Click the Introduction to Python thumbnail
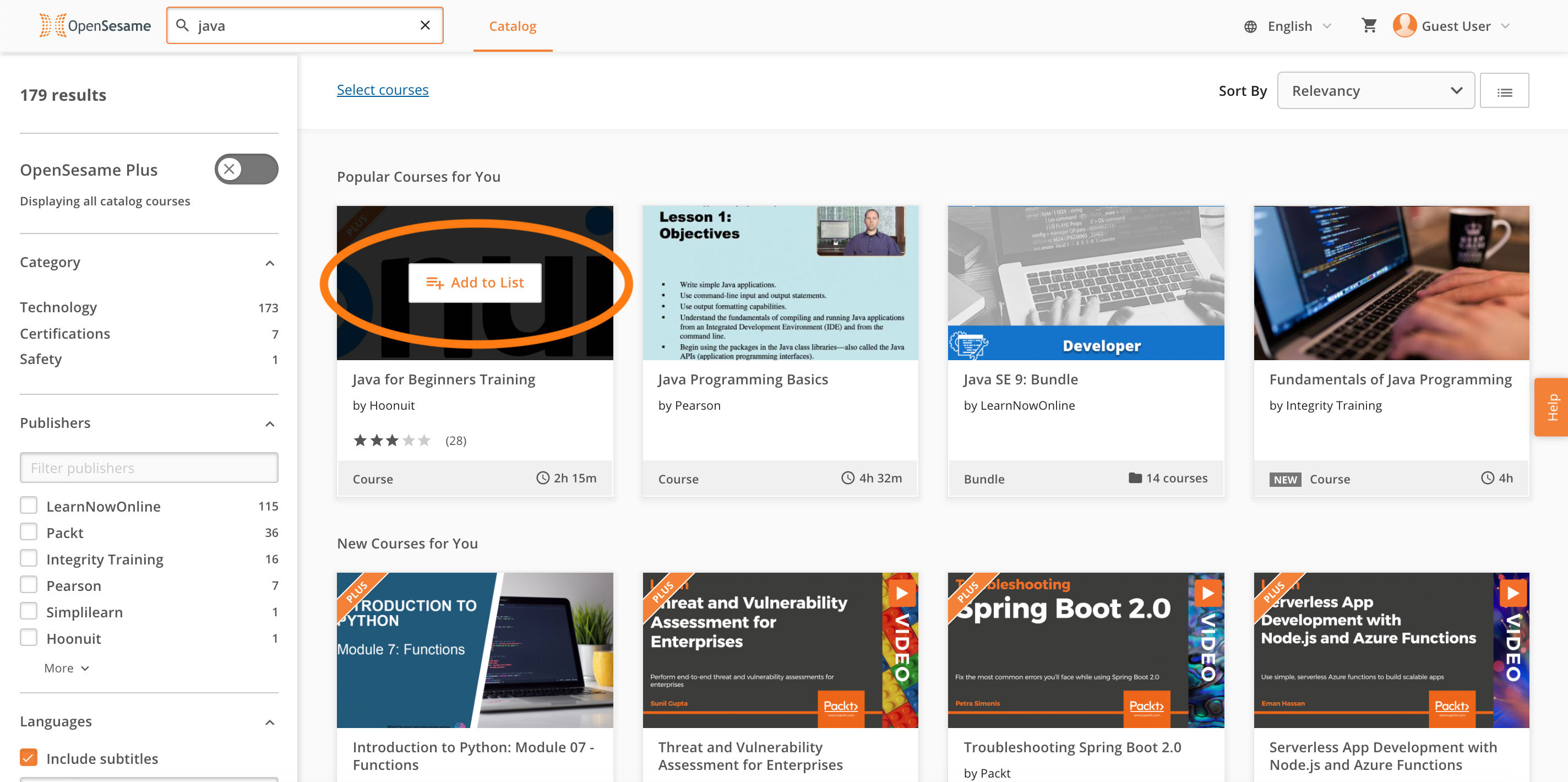1568x782 pixels. pyautogui.click(x=475, y=650)
